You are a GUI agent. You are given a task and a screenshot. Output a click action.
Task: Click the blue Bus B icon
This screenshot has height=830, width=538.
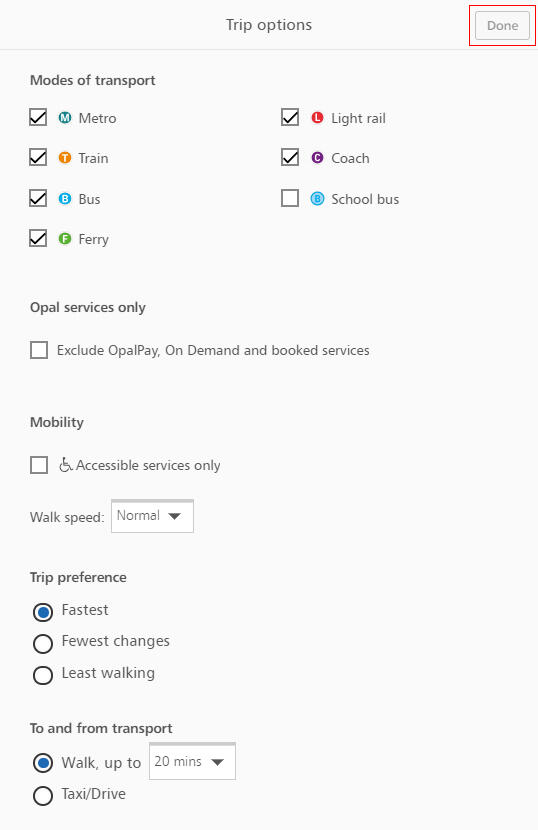pos(65,199)
